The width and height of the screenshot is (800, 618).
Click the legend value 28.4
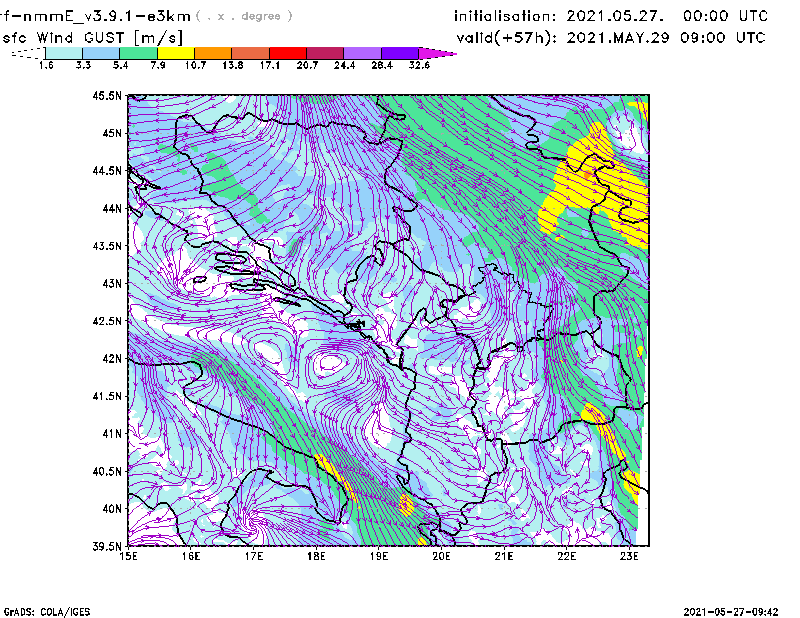[x=382, y=65]
